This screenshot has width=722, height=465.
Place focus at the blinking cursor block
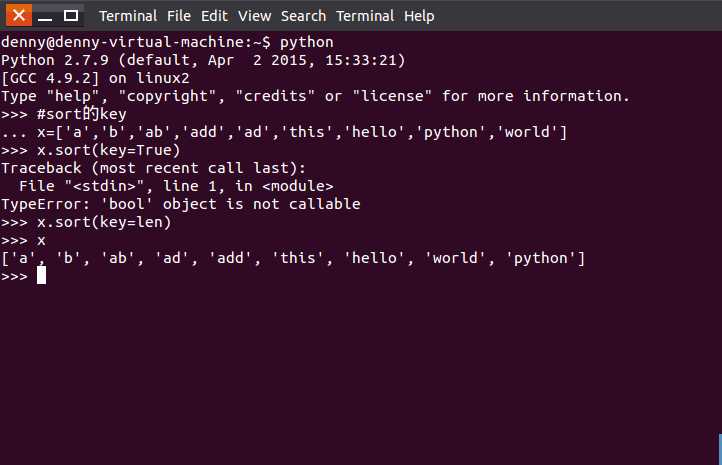41,276
